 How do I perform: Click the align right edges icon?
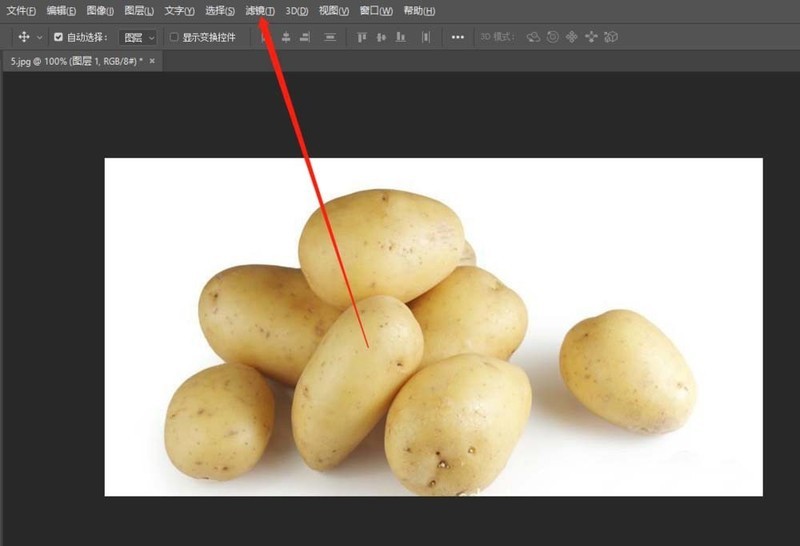pos(304,37)
